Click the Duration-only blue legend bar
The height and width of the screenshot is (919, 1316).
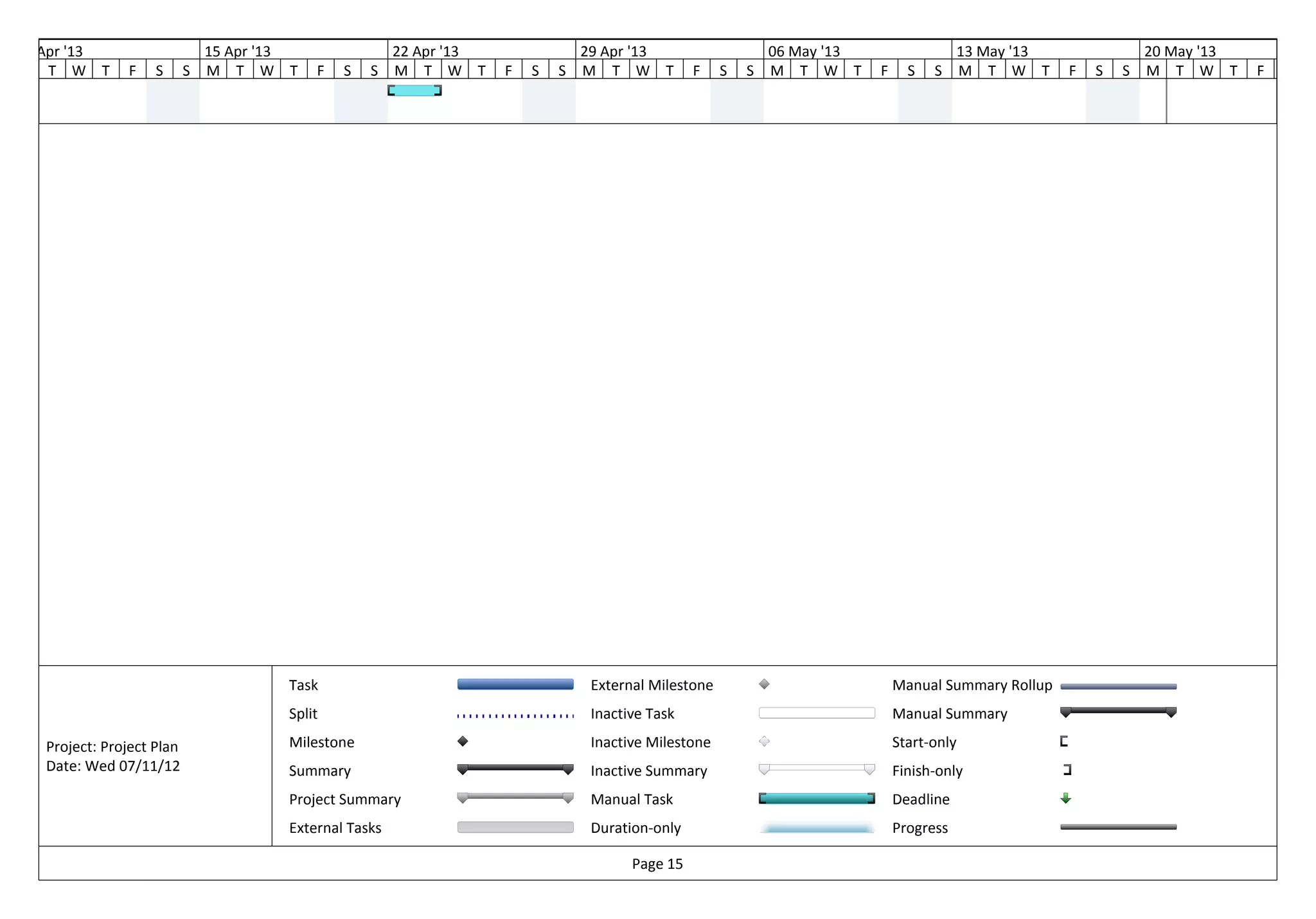tap(816, 828)
